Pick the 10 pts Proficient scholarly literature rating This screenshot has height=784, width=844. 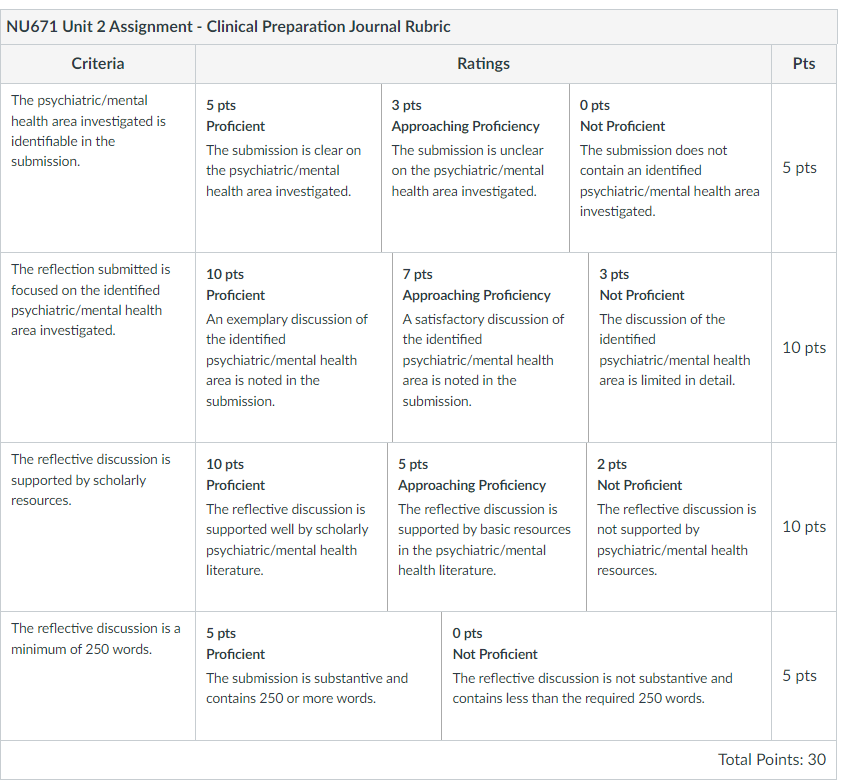click(x=291, y=527)
